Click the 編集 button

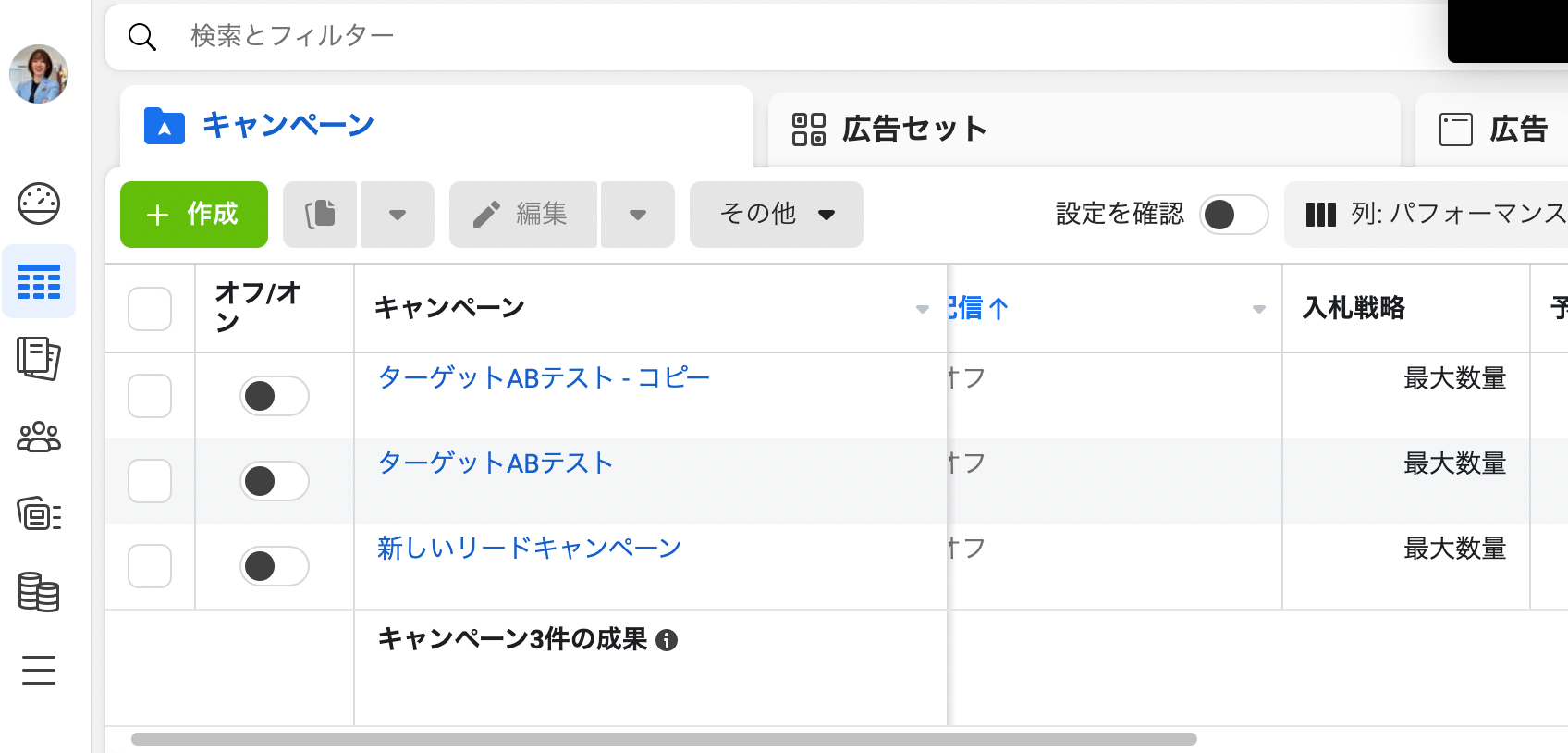tap(523, 215)
